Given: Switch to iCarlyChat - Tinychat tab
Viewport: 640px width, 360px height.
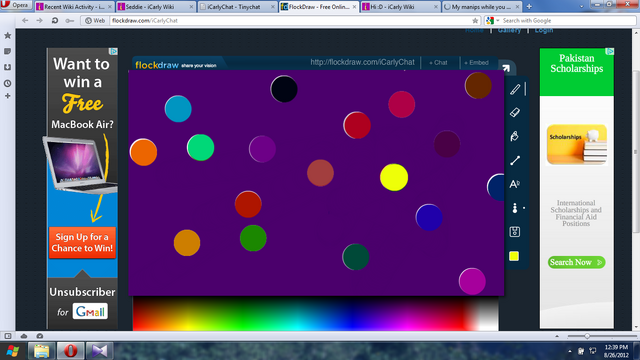Looking at the screenshot, I should click(237, 7).
